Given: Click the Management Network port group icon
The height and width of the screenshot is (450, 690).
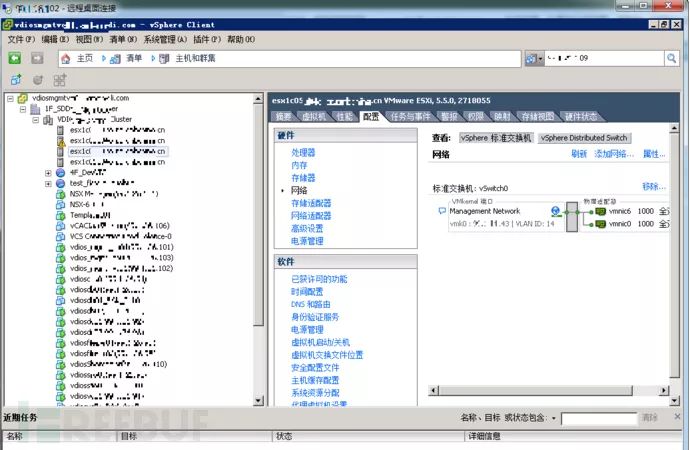Looking at the screenshot, I should [442, 211].
